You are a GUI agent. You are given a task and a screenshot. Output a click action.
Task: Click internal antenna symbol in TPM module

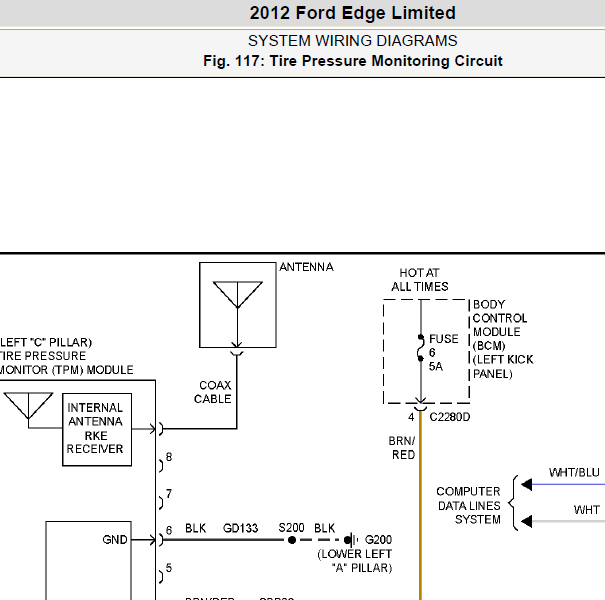click(28, 406)
